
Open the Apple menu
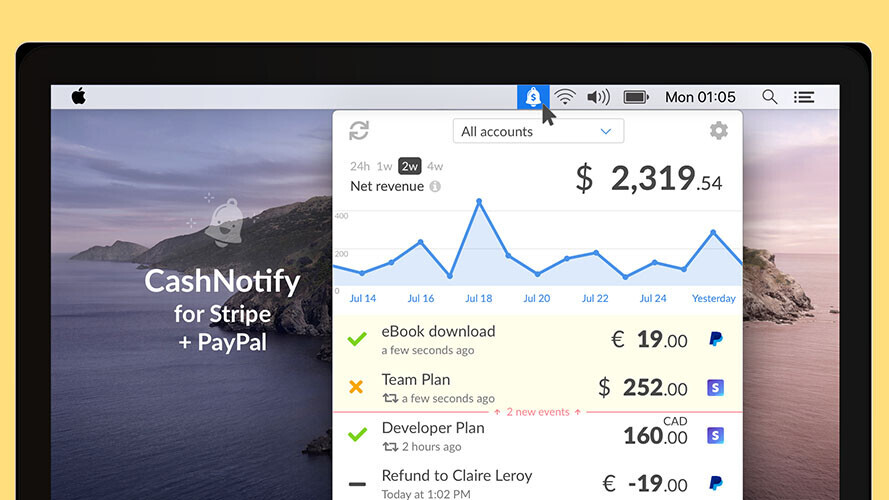(x=78, y=97)
